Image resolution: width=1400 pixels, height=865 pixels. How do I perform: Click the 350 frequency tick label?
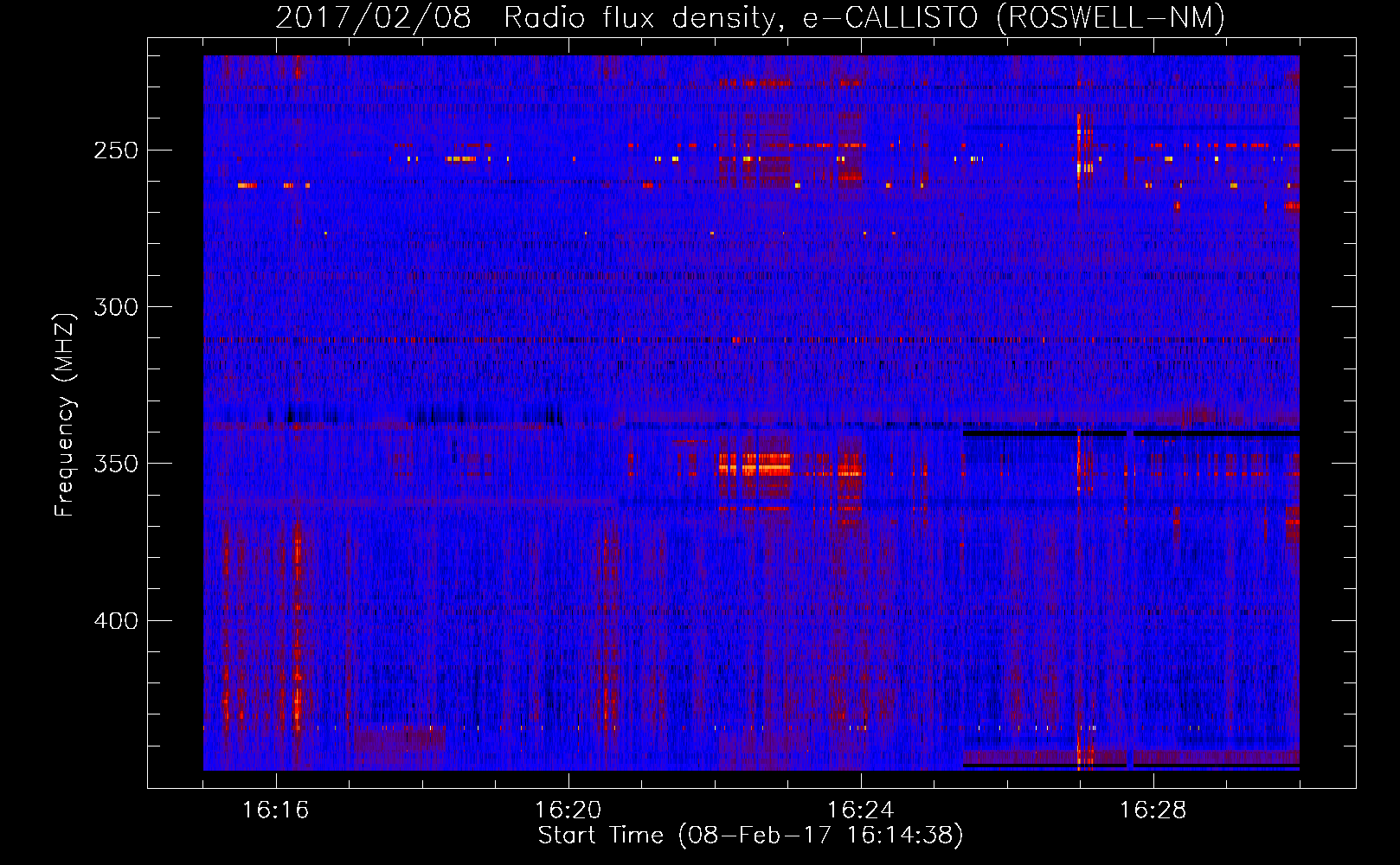115,464
